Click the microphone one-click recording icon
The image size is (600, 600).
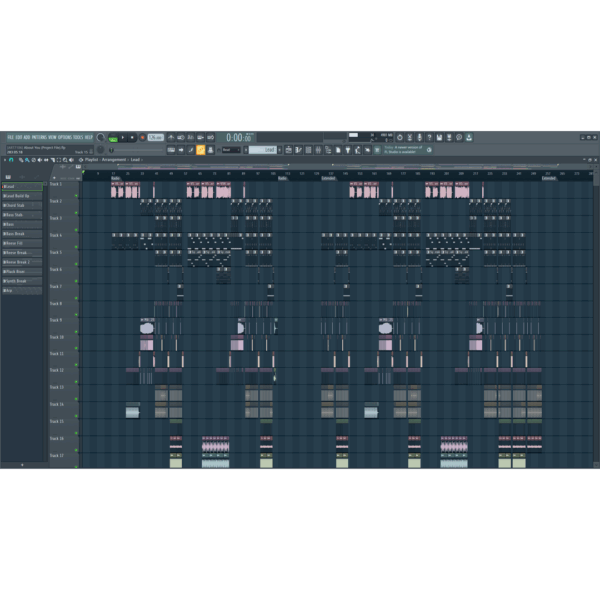419,137
